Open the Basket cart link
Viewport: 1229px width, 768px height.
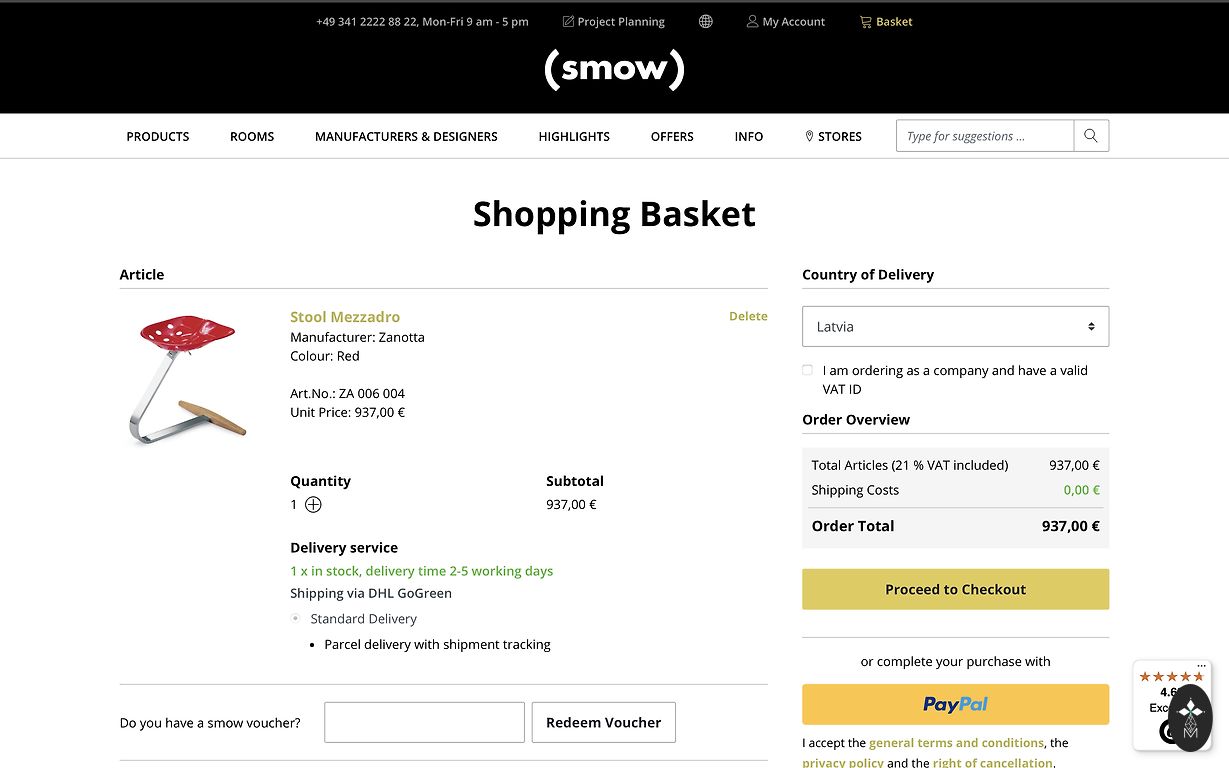[886, 21]
